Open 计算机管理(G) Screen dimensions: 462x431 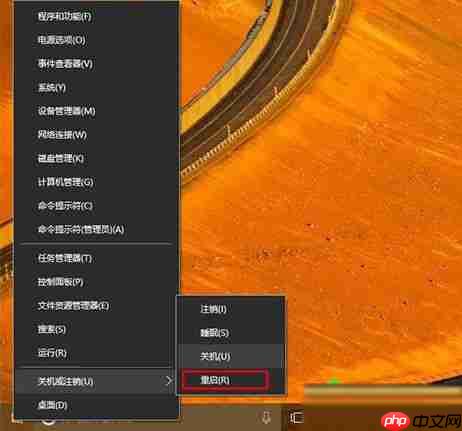pos(97,182)
